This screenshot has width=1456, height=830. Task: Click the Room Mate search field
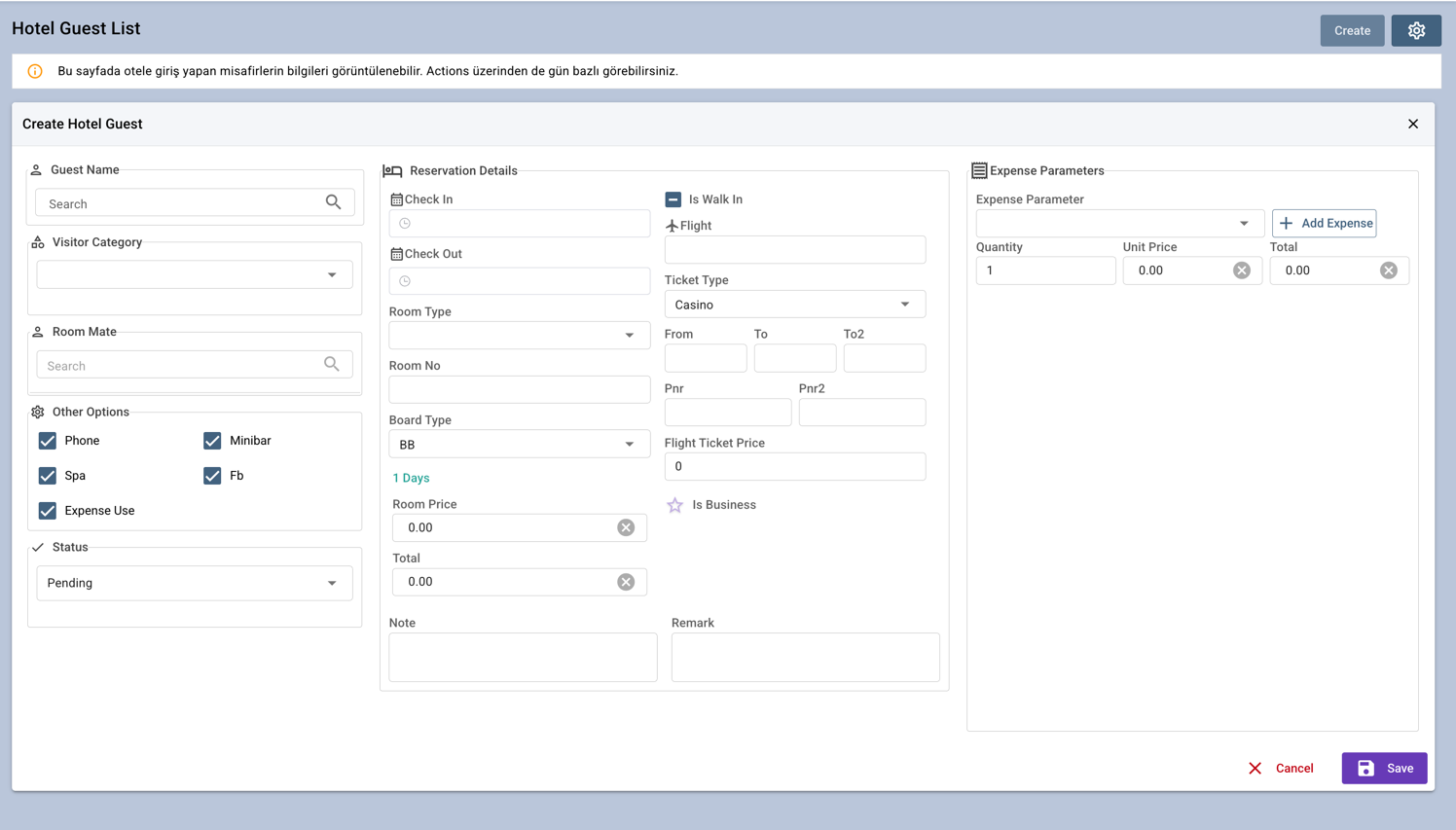[195, 365]
